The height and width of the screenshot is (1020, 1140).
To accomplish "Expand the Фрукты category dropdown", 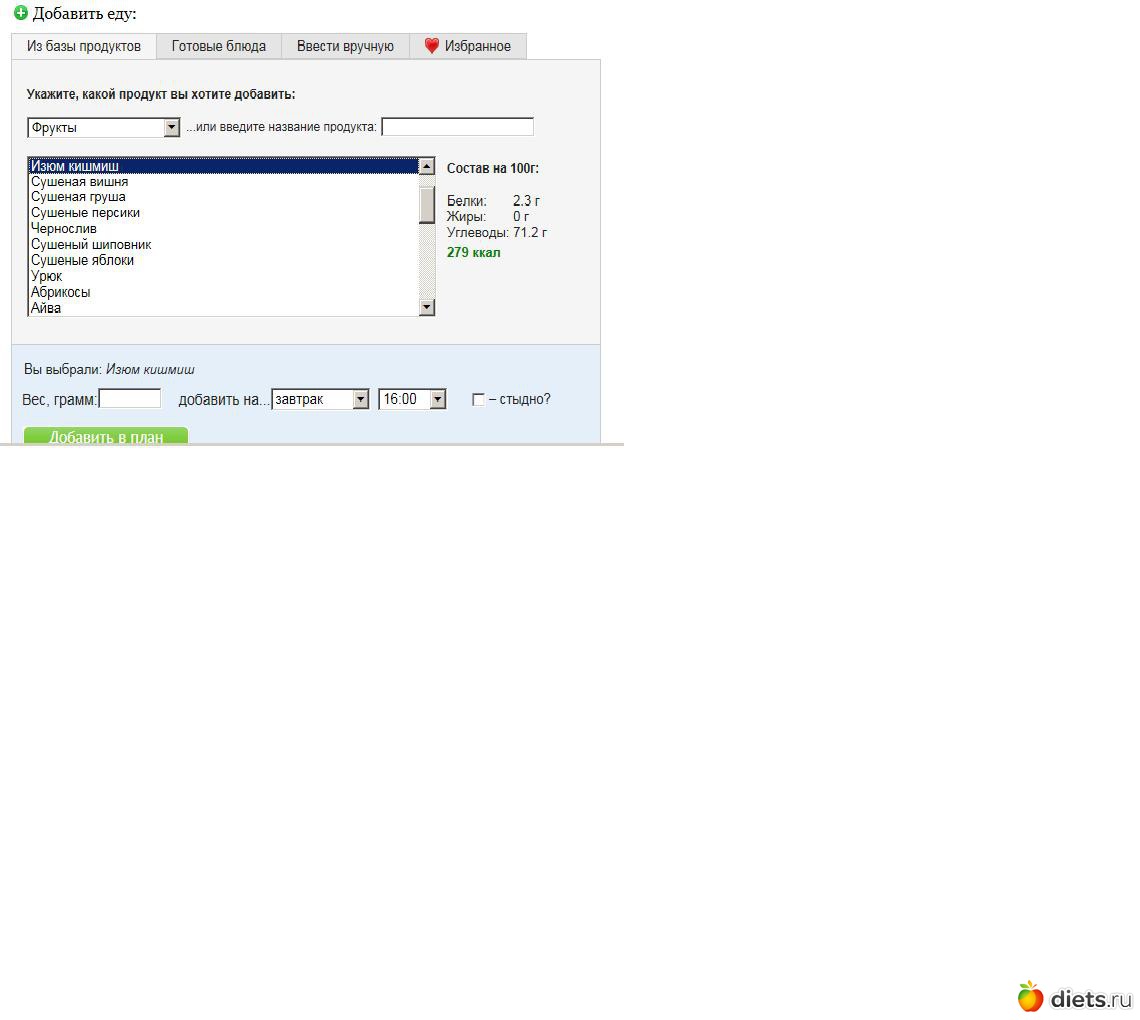I will click(x=171, y=128).
